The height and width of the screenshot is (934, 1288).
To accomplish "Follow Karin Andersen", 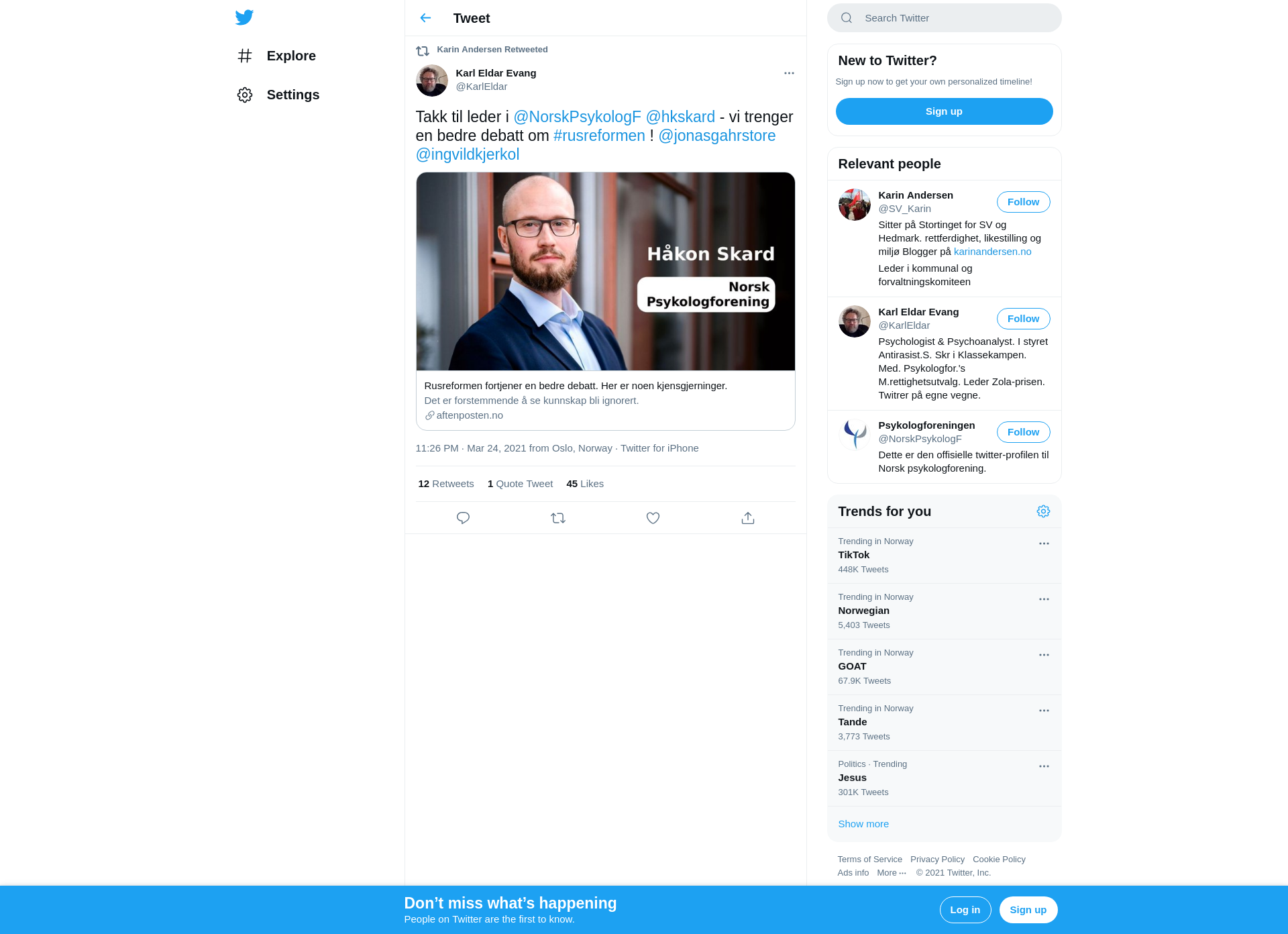I will (1023, 202).
